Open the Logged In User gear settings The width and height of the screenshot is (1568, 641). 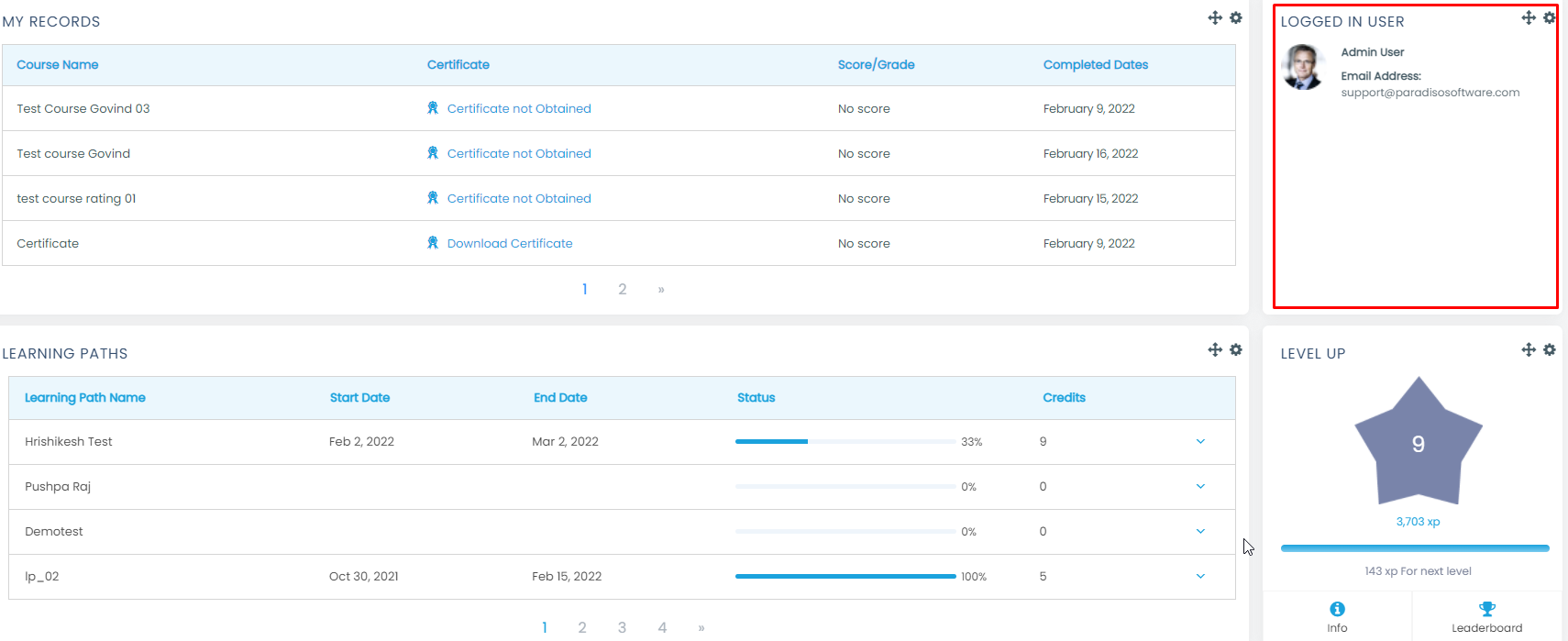coord(1549,18)
